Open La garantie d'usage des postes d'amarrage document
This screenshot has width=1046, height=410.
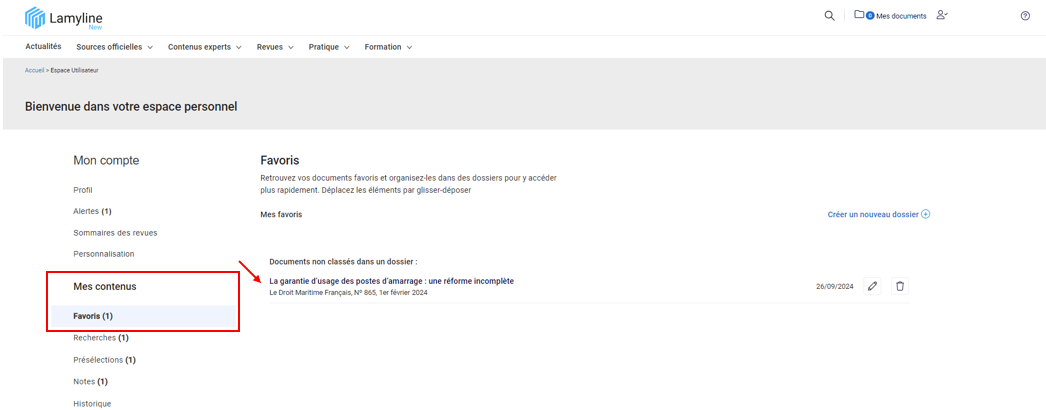point(391,281)
